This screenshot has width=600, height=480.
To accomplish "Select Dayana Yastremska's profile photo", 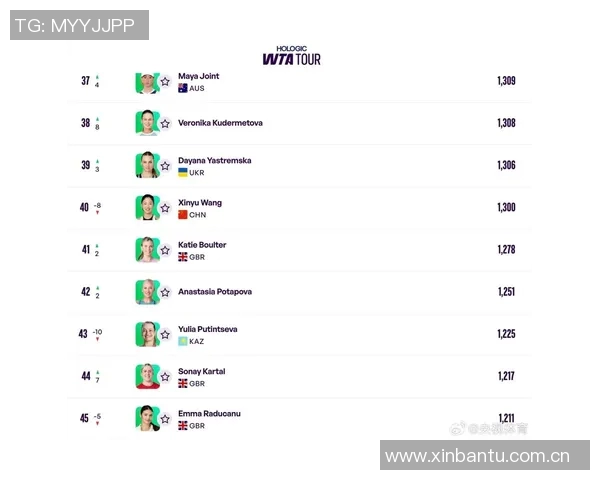I will [x=147, y=165].
